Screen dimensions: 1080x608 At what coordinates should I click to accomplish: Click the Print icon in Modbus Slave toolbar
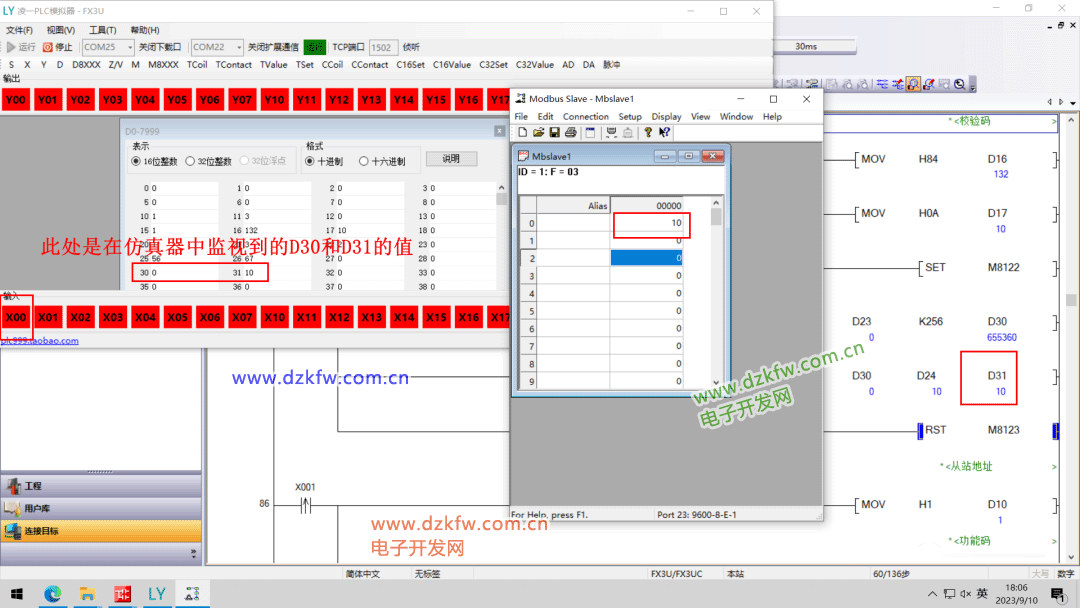click(570, 132)
